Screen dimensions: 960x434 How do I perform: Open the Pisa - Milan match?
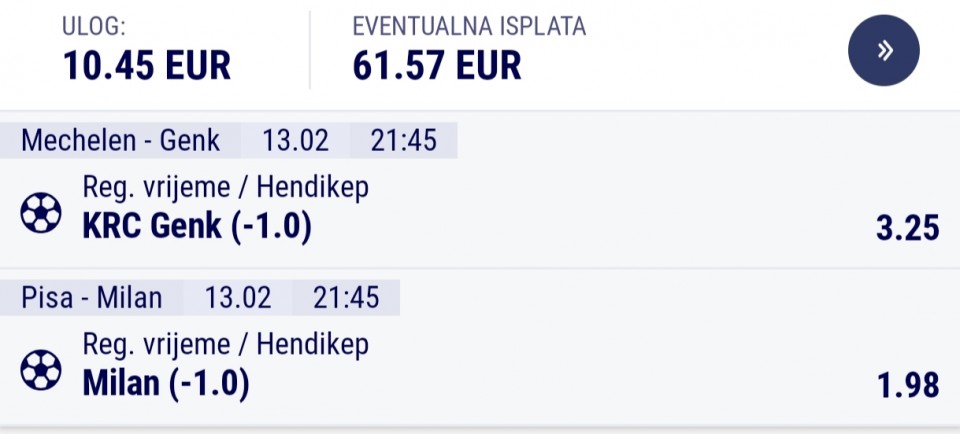coord(92,297)
